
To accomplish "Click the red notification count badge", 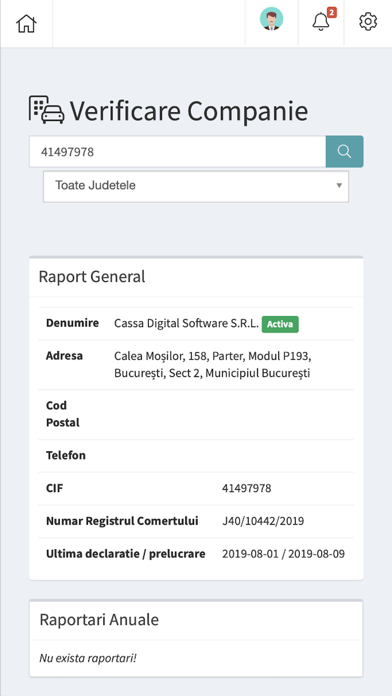I will [x=332, y=12].
